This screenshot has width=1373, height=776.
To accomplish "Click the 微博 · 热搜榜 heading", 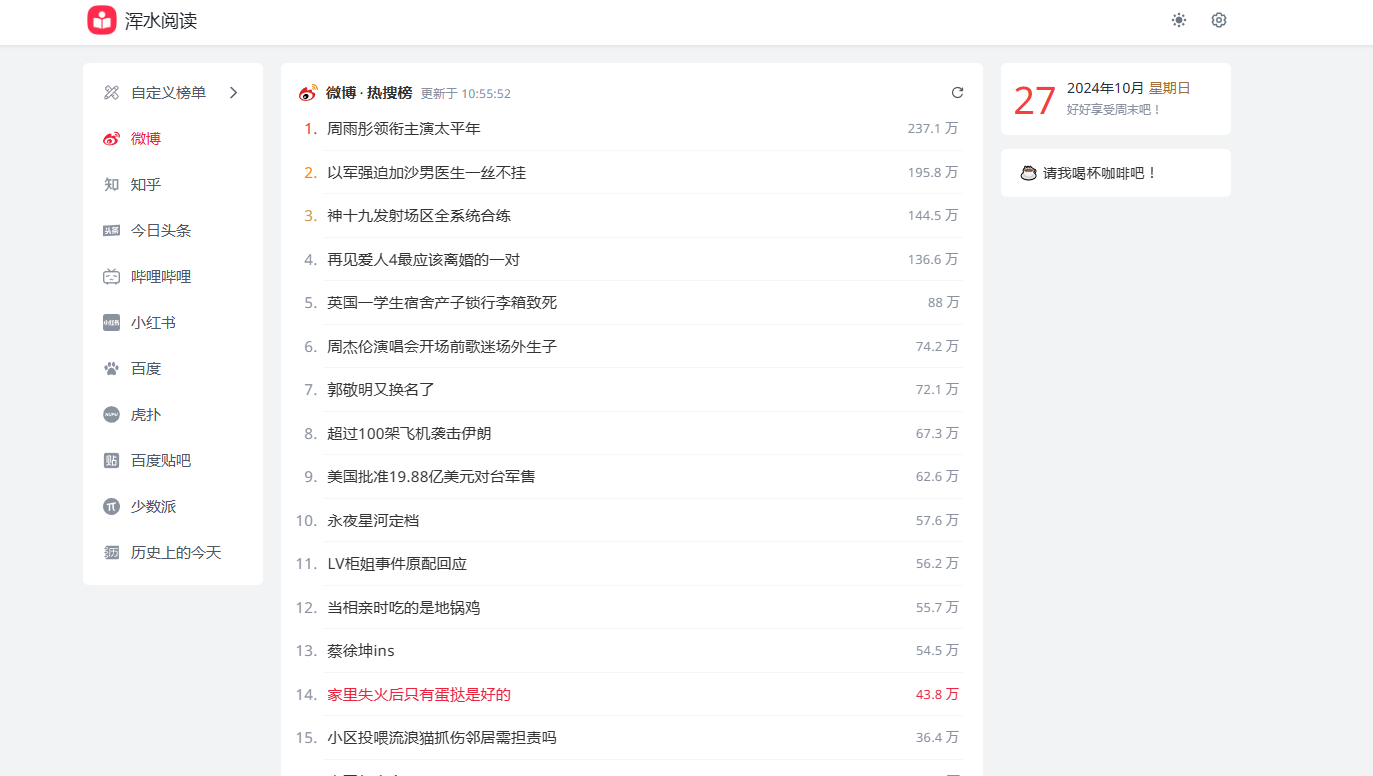I will (369, 93).
